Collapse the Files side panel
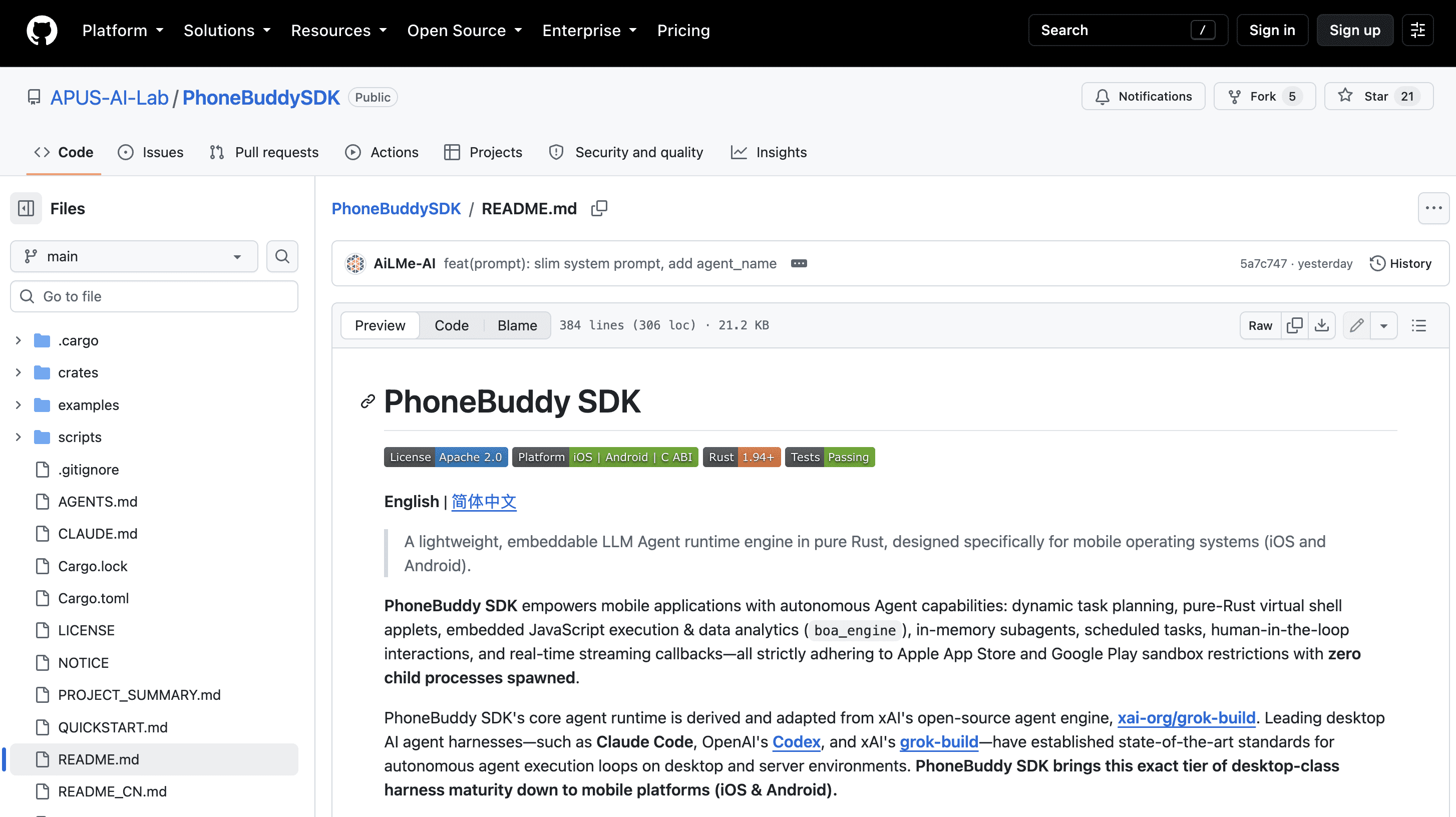The image size is (1456, 817). (x=26, y=208)
